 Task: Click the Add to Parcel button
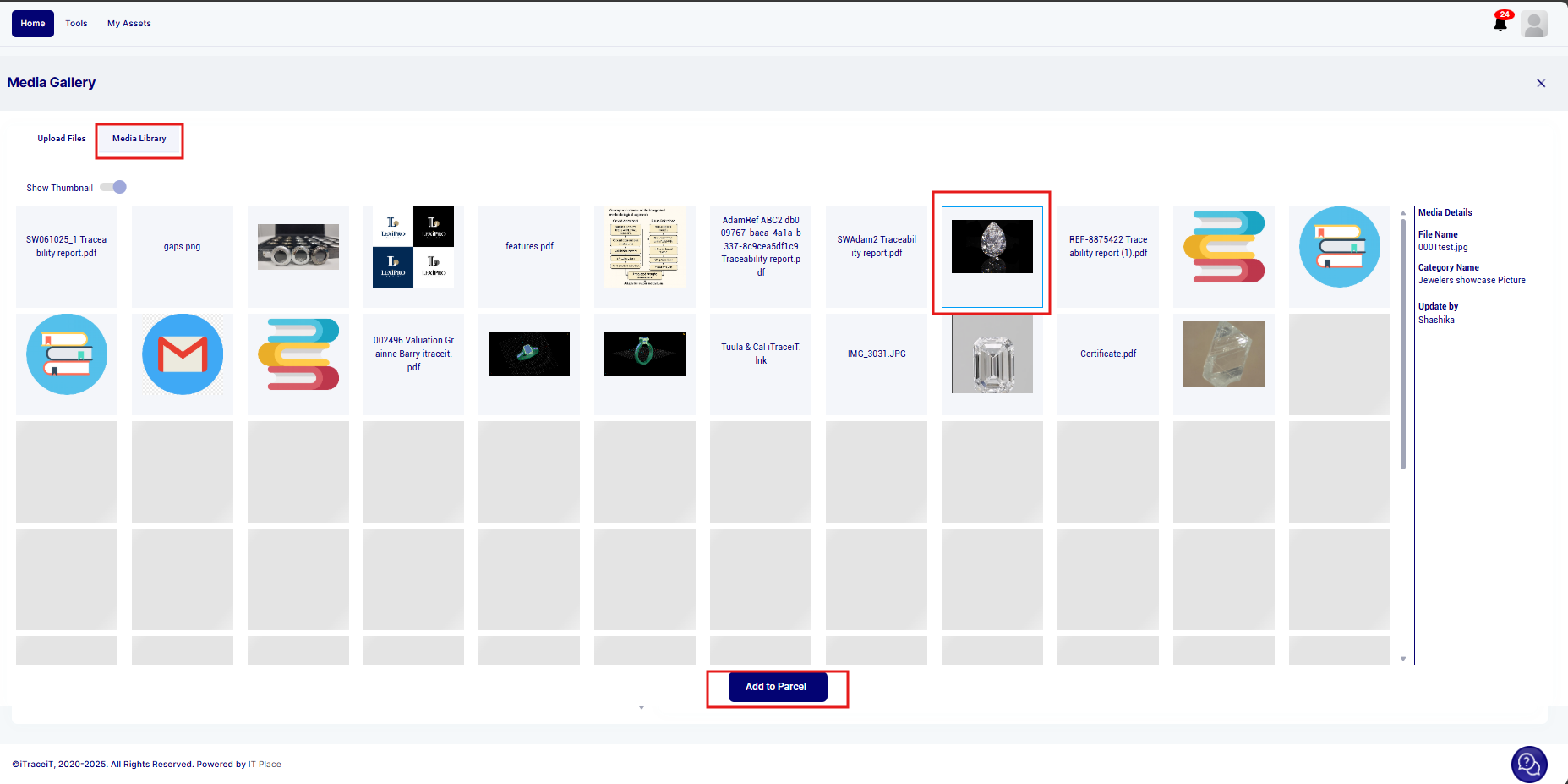pyautogui.click(x=776, y=687)
